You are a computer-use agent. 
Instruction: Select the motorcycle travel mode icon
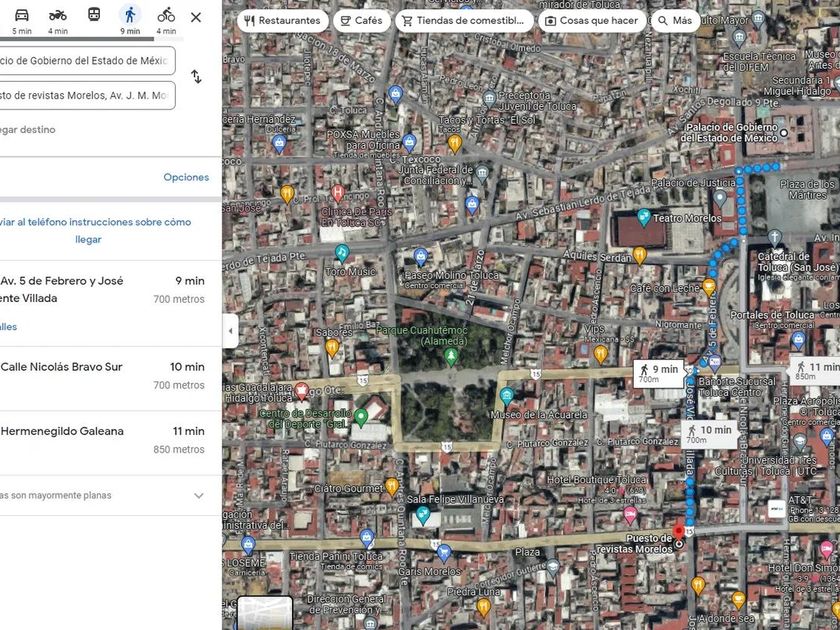coord(58,15)
